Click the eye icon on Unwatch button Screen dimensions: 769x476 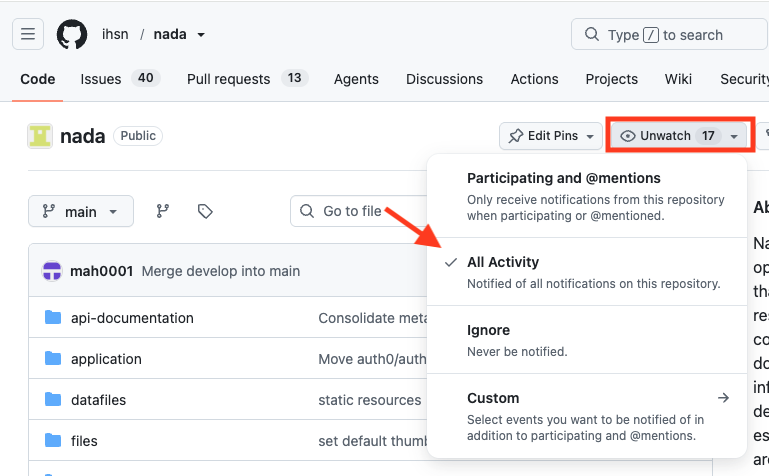click(628, 136)
